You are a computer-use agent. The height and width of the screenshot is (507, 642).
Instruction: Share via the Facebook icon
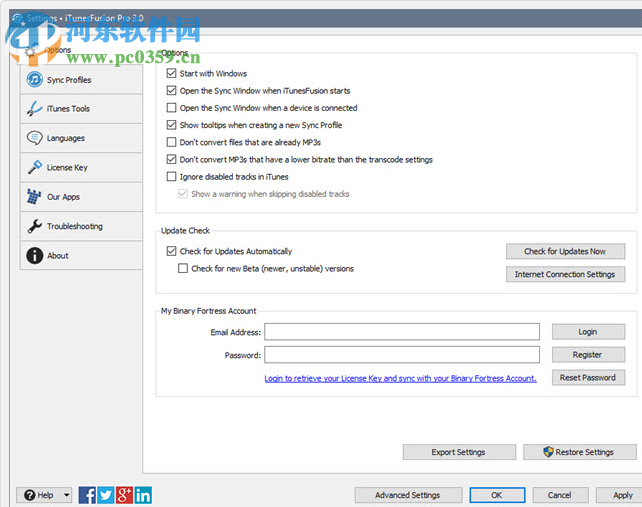click(x=87, y=495)
